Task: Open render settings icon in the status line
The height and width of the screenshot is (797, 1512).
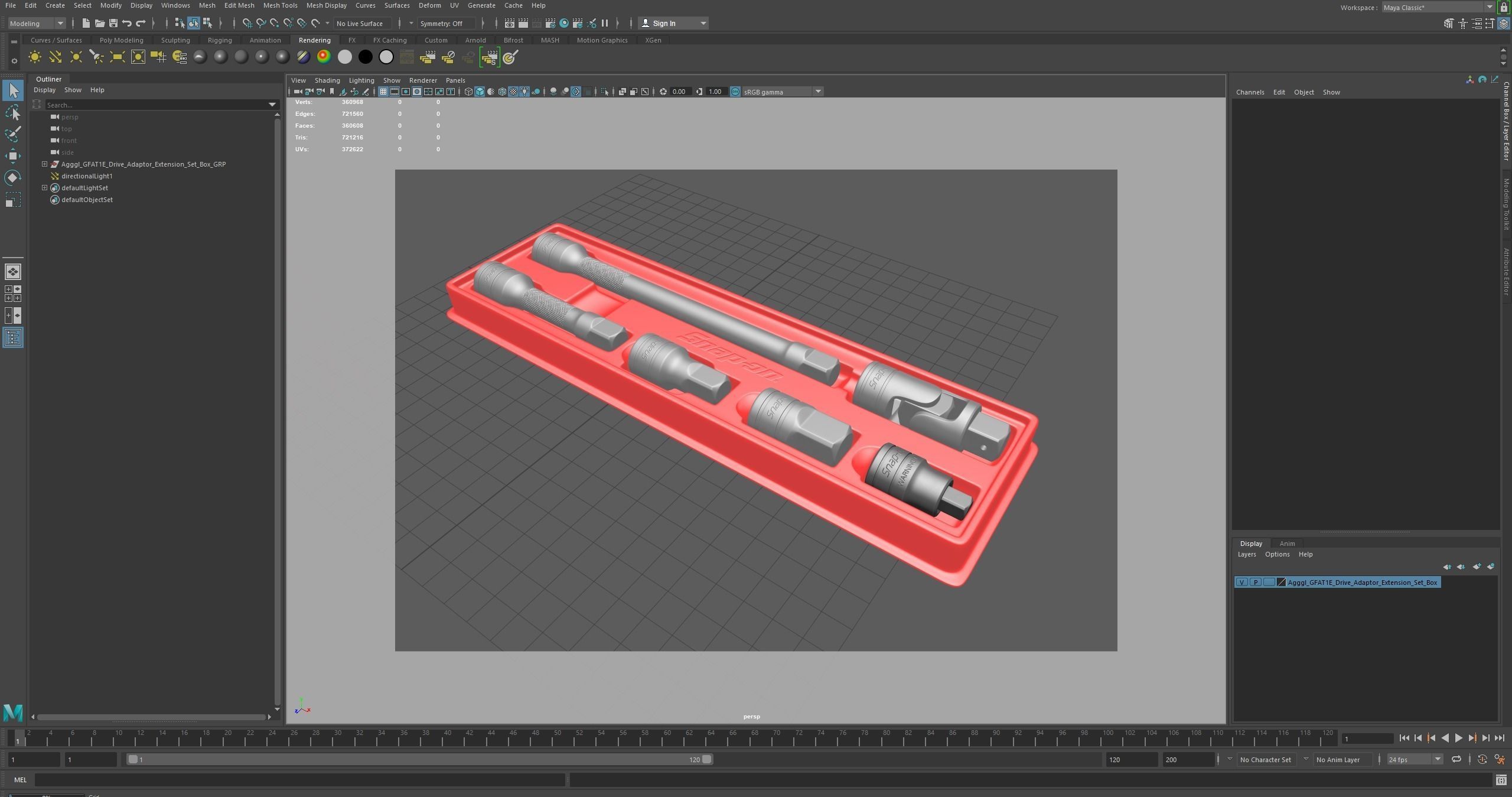Action: pyautogui.click(x=550, y=23)
